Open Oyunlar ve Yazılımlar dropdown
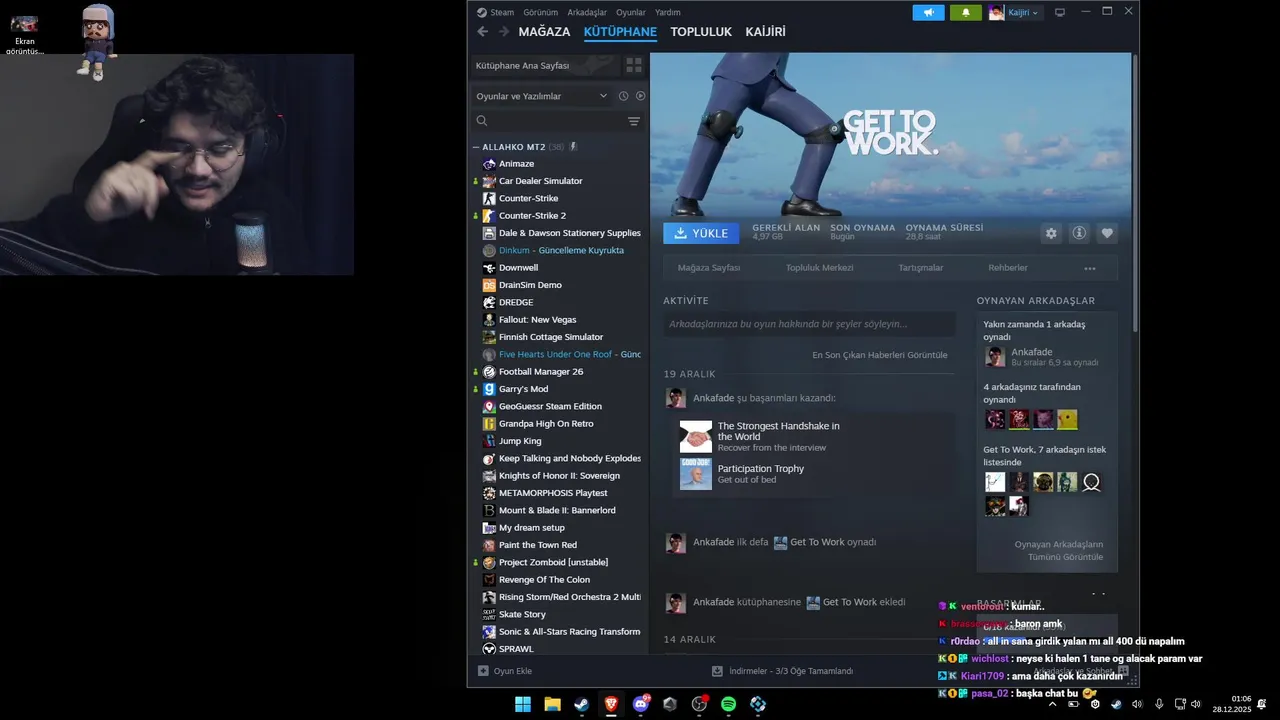Screen dimensions: 1280x720 (x=541, y=96)
